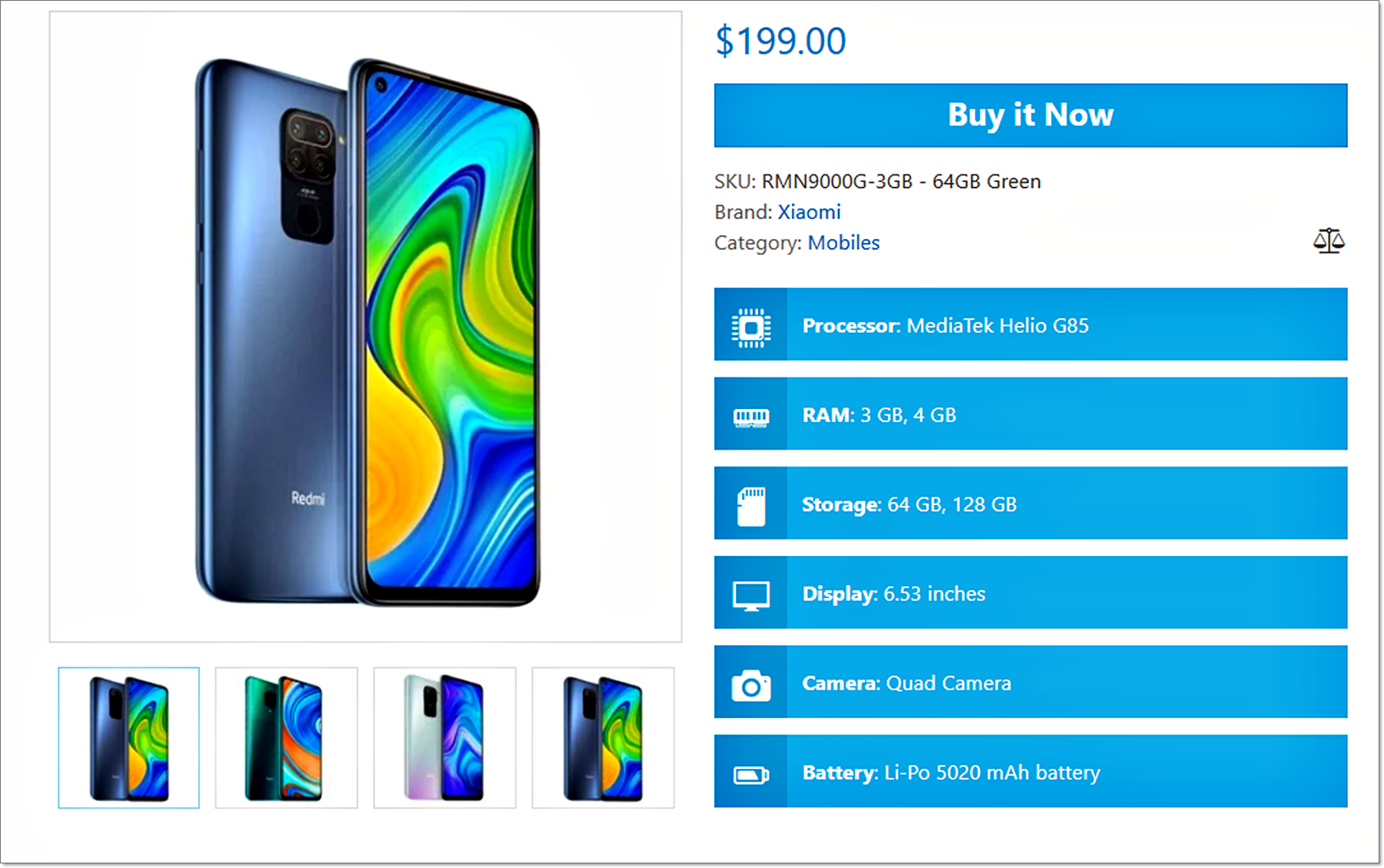
Task: Click the RAM memory stick icon
Action: click(751, 417)
